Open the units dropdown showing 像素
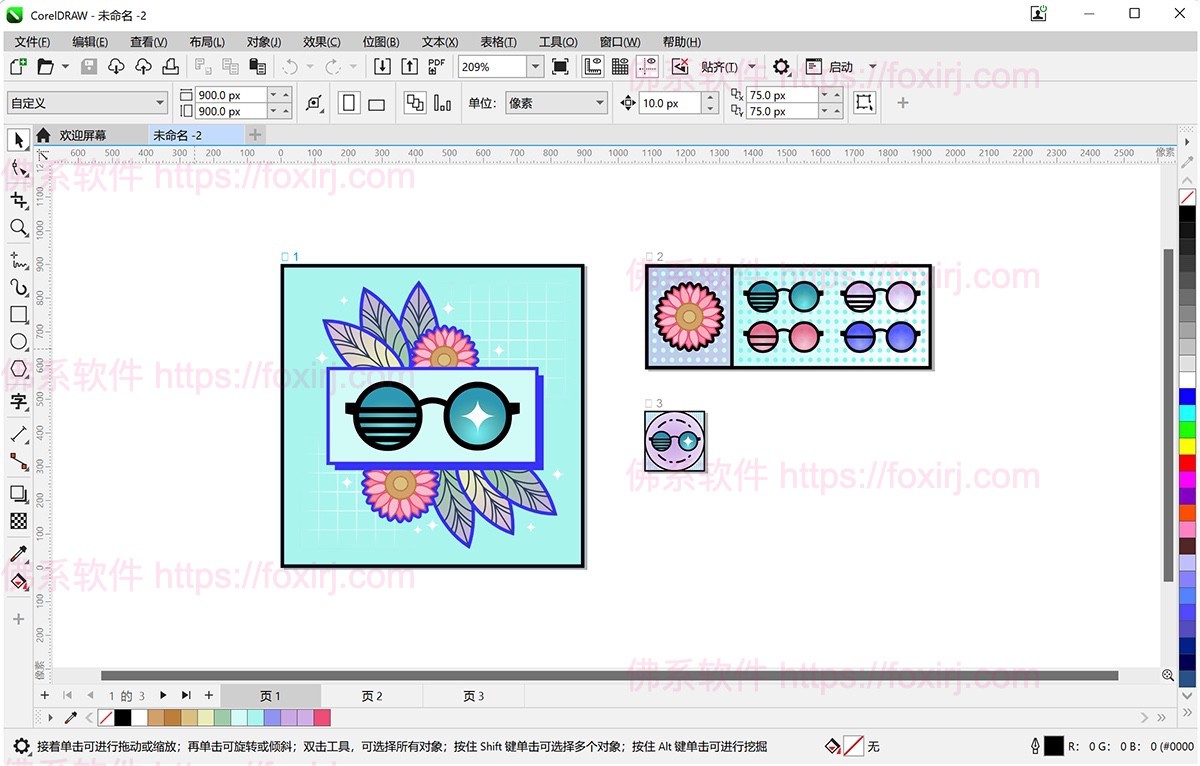Screen dimensions: 1200x766 [x=600, y=103]
